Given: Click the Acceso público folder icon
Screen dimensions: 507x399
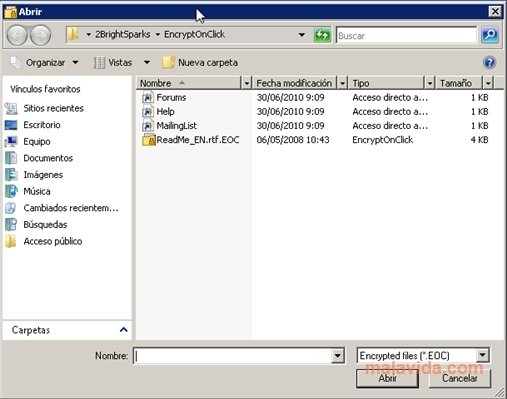Looking at the screenshot, I should (11, 241).
